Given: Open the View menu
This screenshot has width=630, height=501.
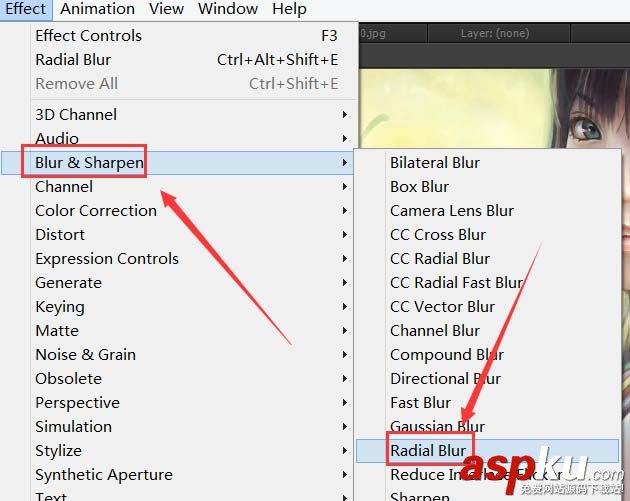Looking at the screenshot, I should (166, 9).
